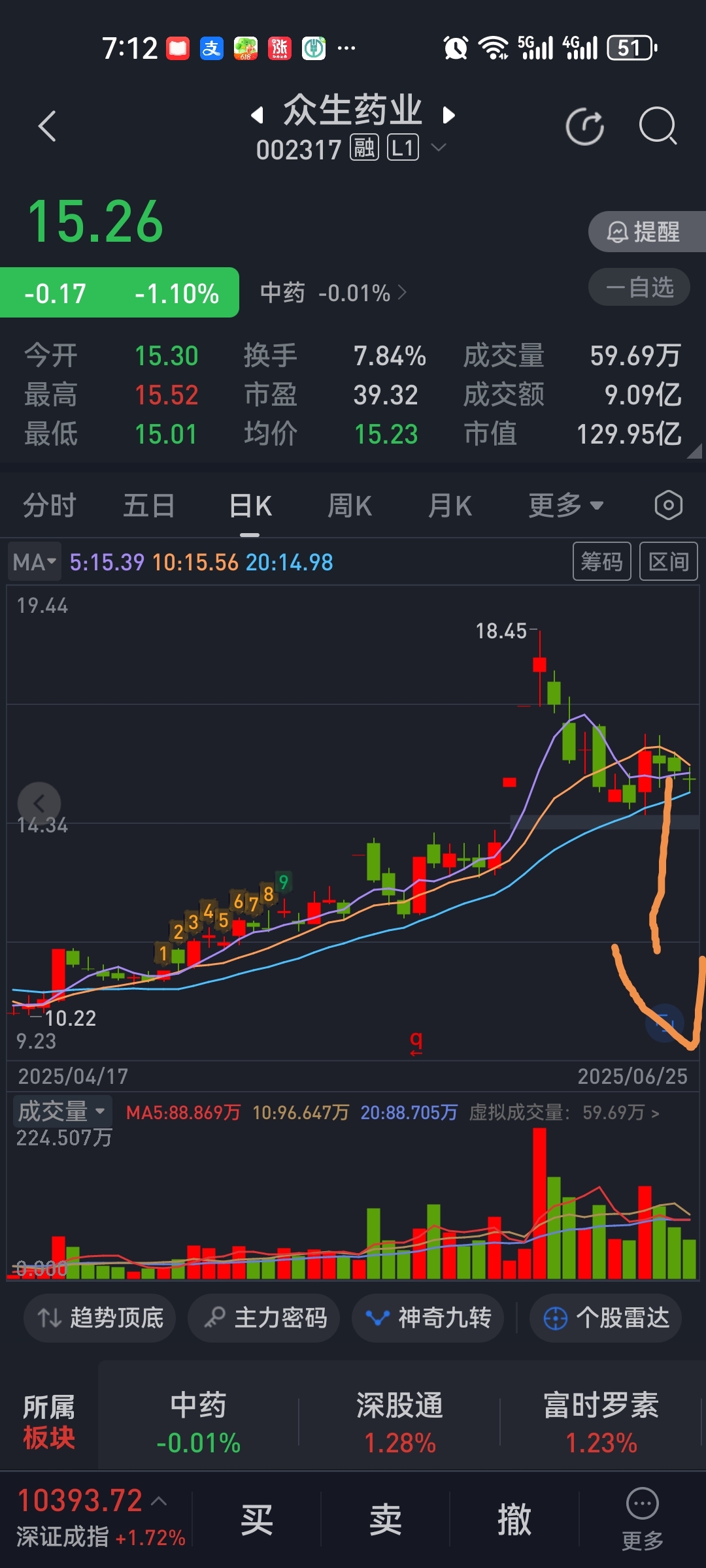Enable 主力密码 indicator
Viewport: 706px width, 1568px height.
point(263,1318)
